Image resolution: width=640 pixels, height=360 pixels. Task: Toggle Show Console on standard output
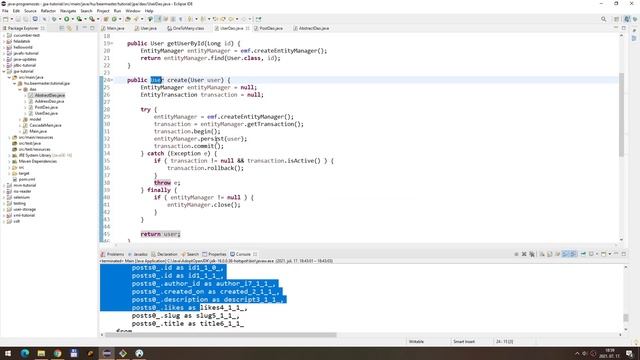pos(565,254)
